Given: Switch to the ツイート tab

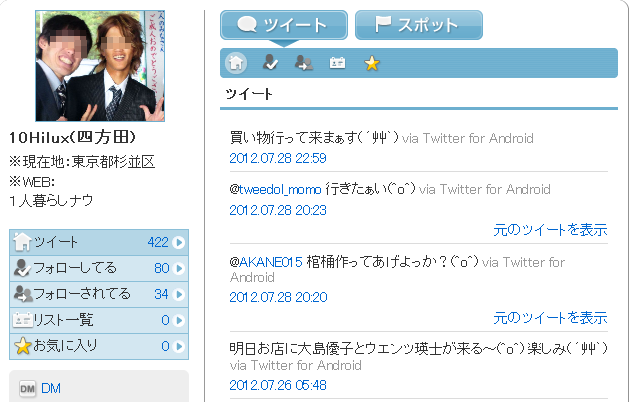Looking at the screenshot, I should coord(284,25).
